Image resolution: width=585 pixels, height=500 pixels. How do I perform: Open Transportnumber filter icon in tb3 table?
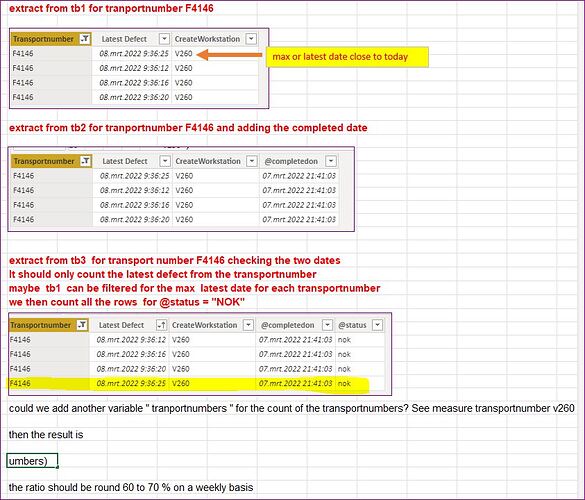82,325
